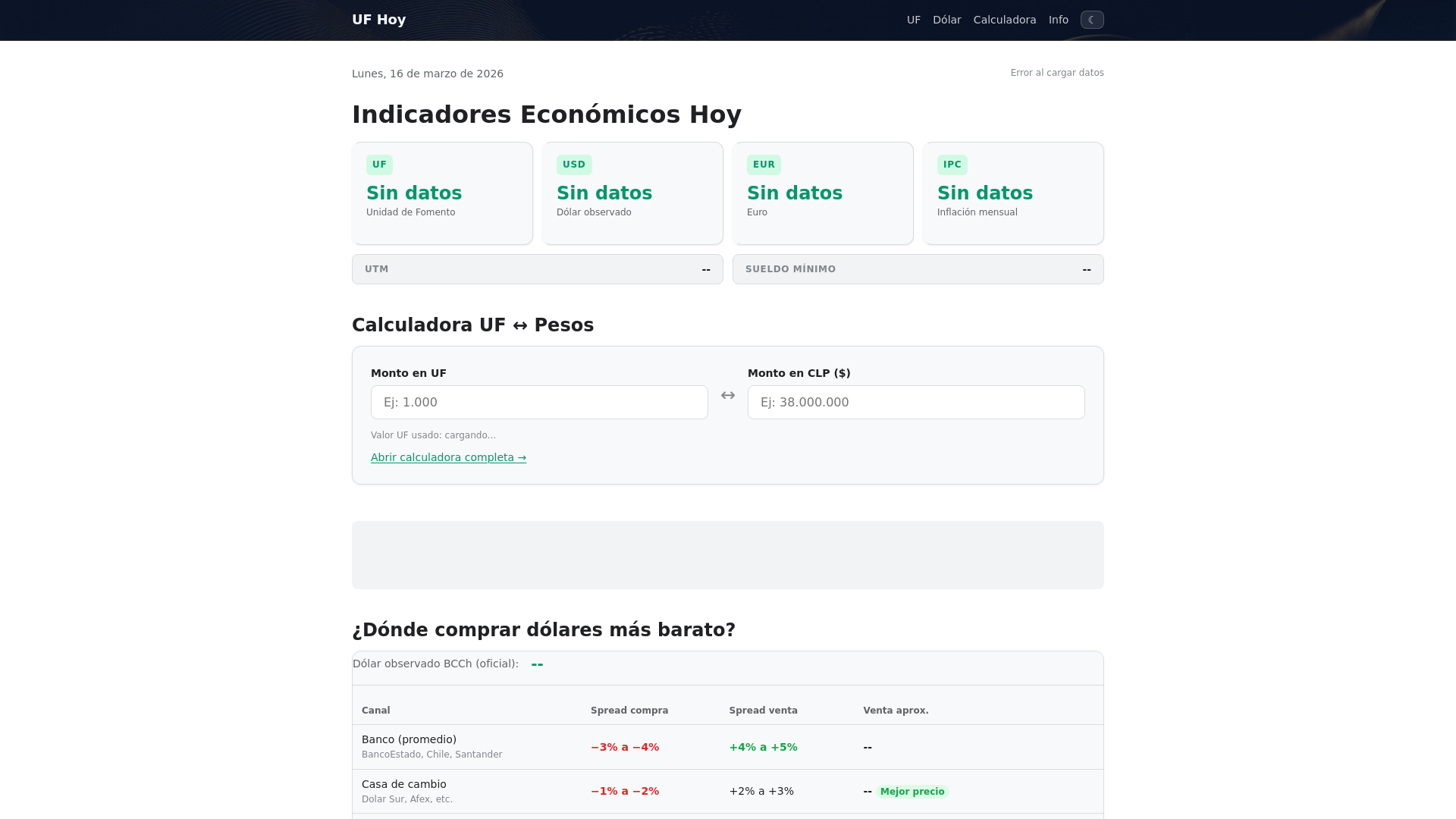Open the Dólar nav menu item
The height and width of the screenshot is (819, 1456).
click(x=946, y=20)
